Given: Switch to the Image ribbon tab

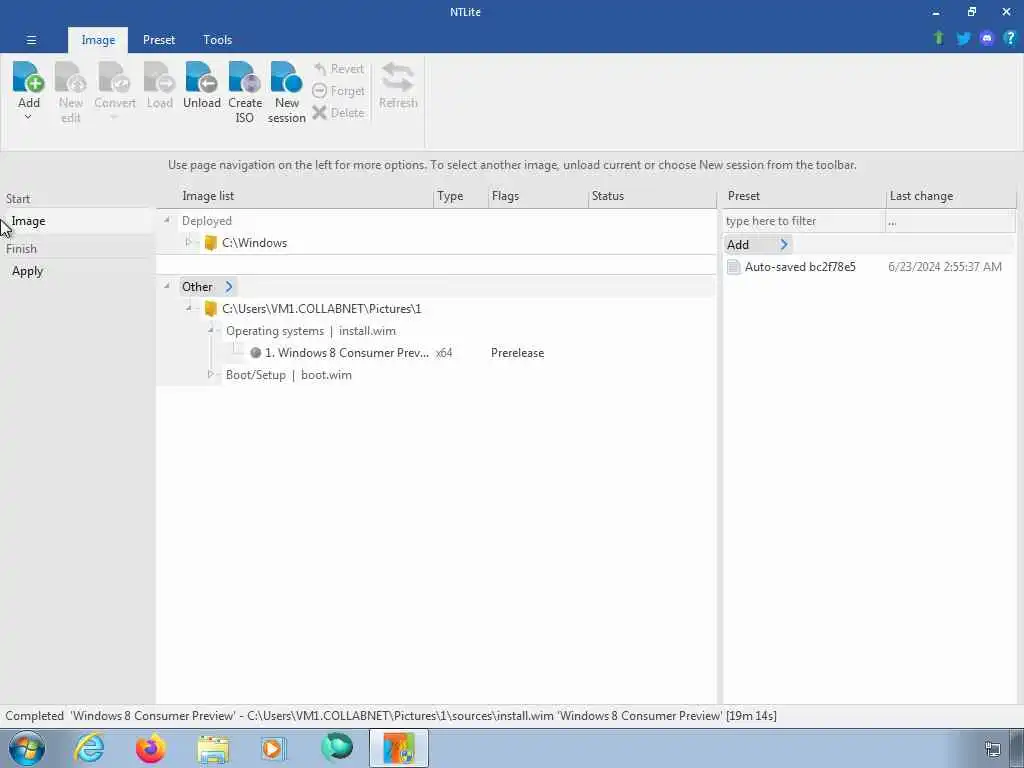Looking at the screenshot, I should click(98, 40).
